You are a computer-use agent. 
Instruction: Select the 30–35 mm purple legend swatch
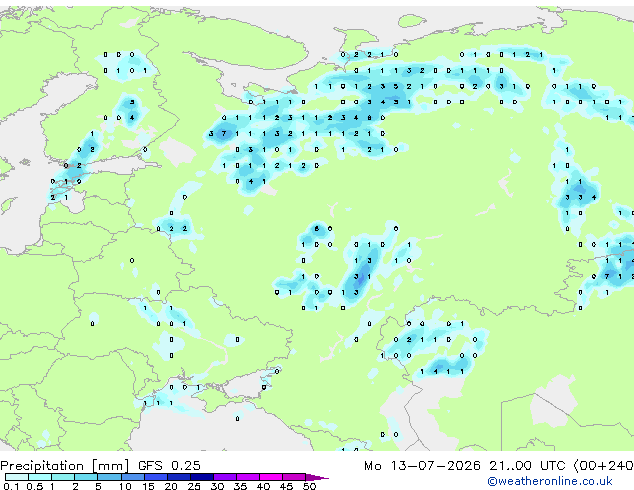225,477
